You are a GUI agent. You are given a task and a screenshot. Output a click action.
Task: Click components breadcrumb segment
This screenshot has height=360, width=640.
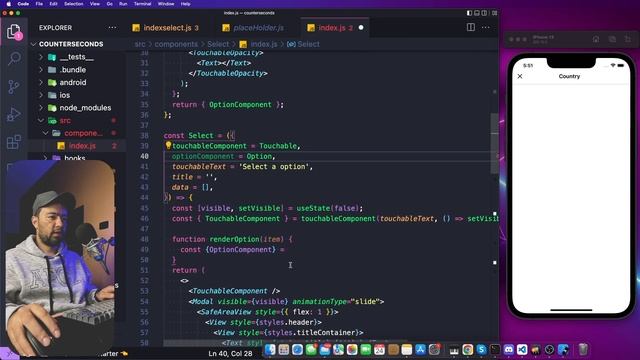pos(176,44)
